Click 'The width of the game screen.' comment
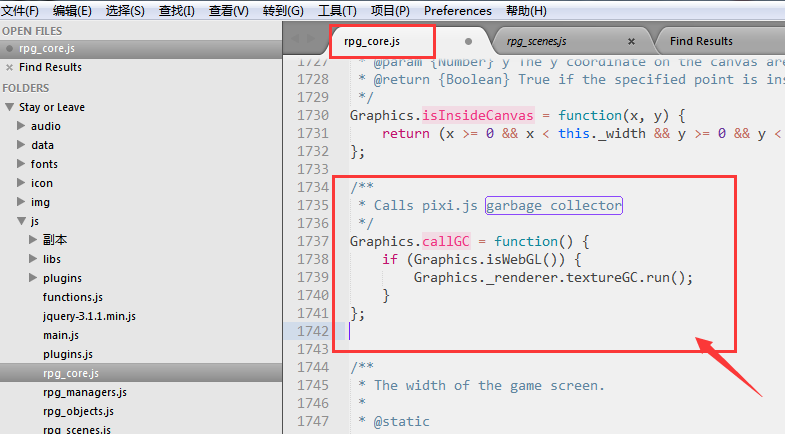The height and width of the screenshot is (434, 785). pyautogui.click(x=489, y=385)
